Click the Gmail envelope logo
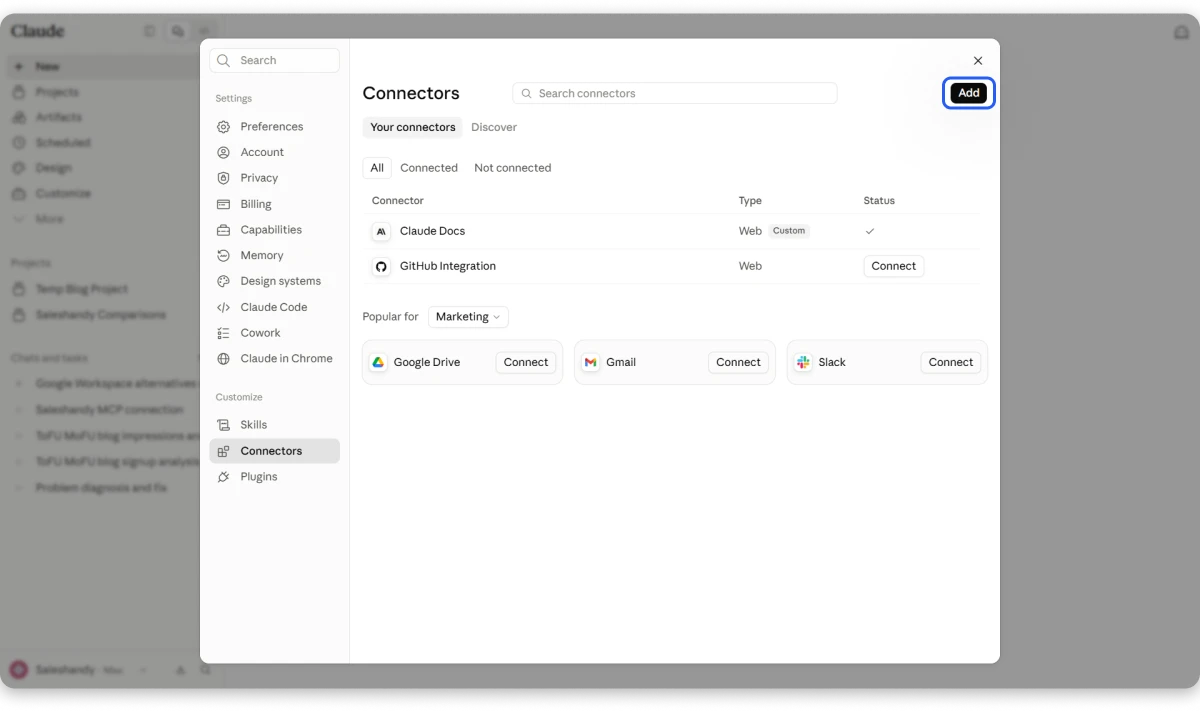 (591, 362)
